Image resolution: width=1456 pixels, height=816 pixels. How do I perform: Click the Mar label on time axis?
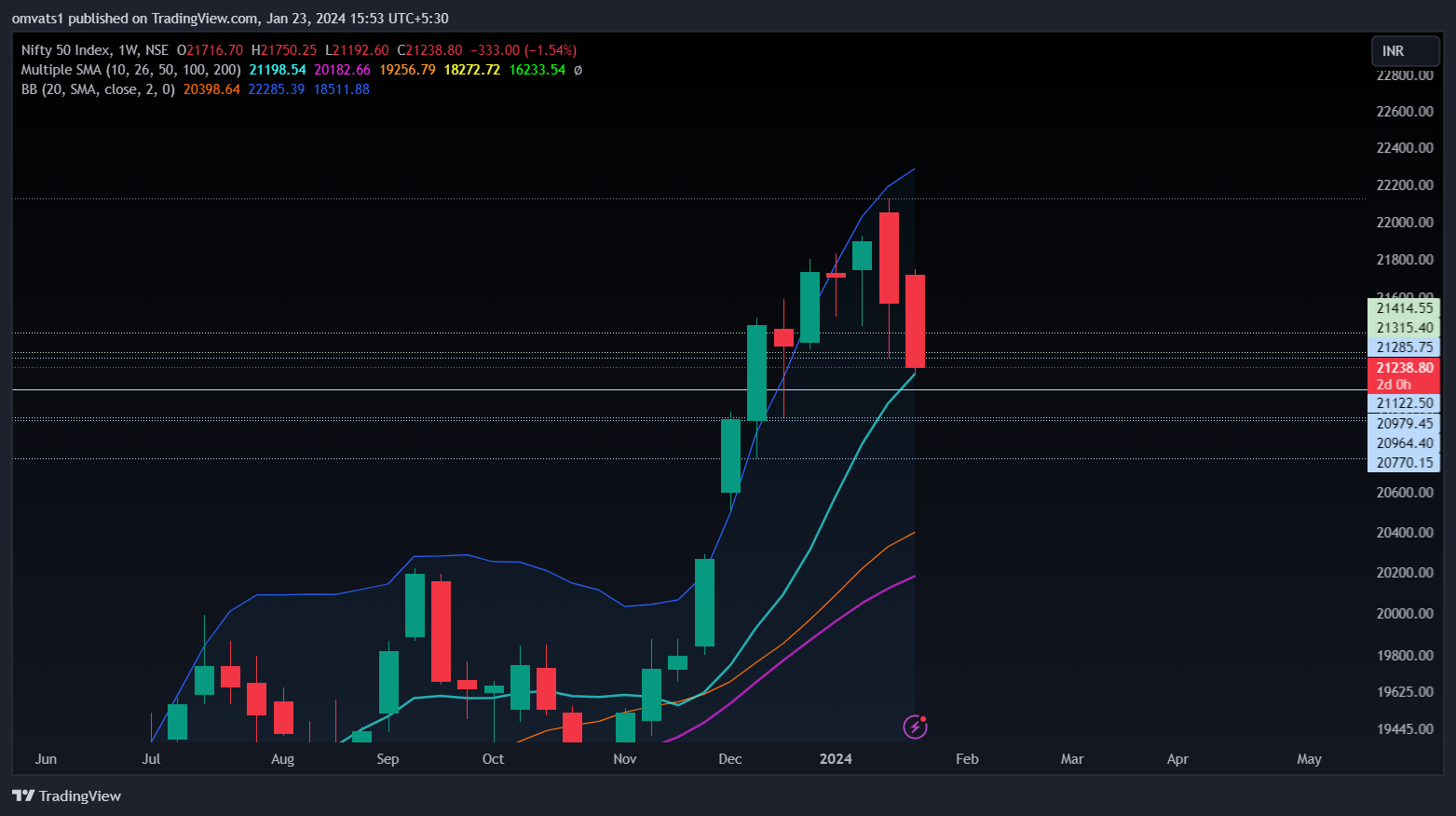click(x=1072, y=759)
